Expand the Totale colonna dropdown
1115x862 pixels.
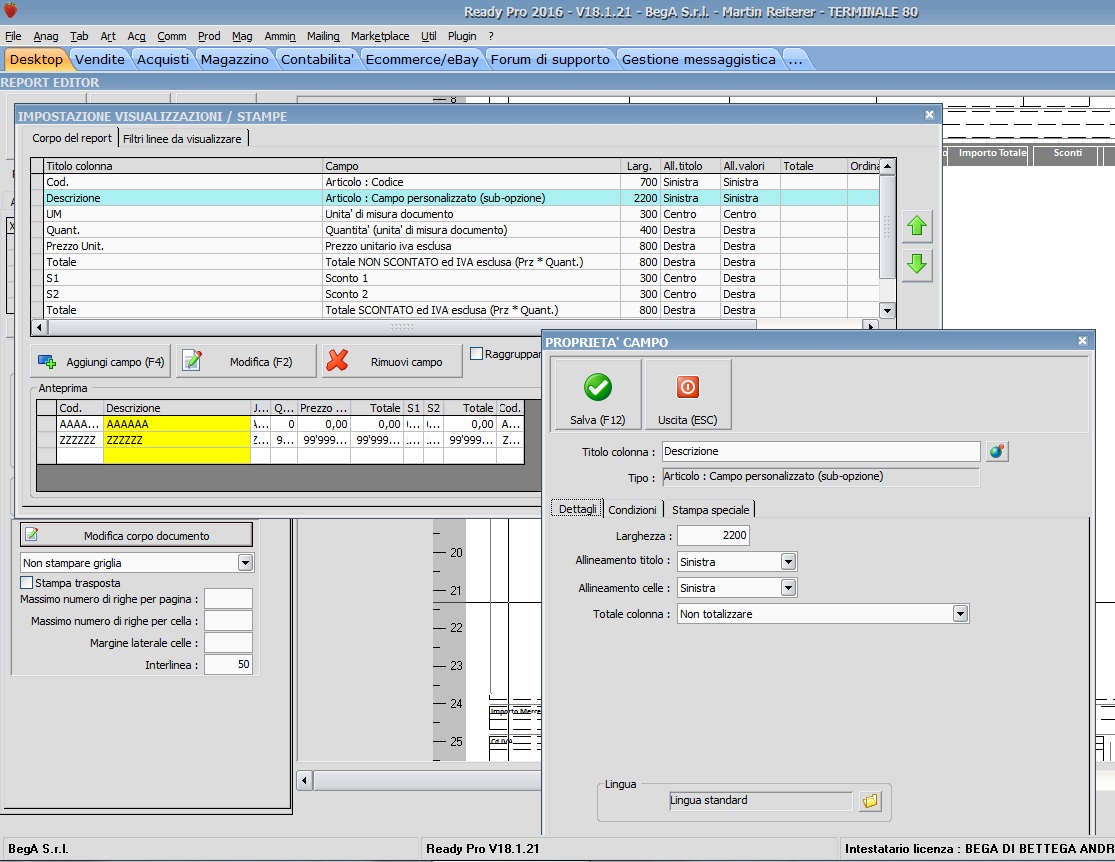(x=960, y=614)
